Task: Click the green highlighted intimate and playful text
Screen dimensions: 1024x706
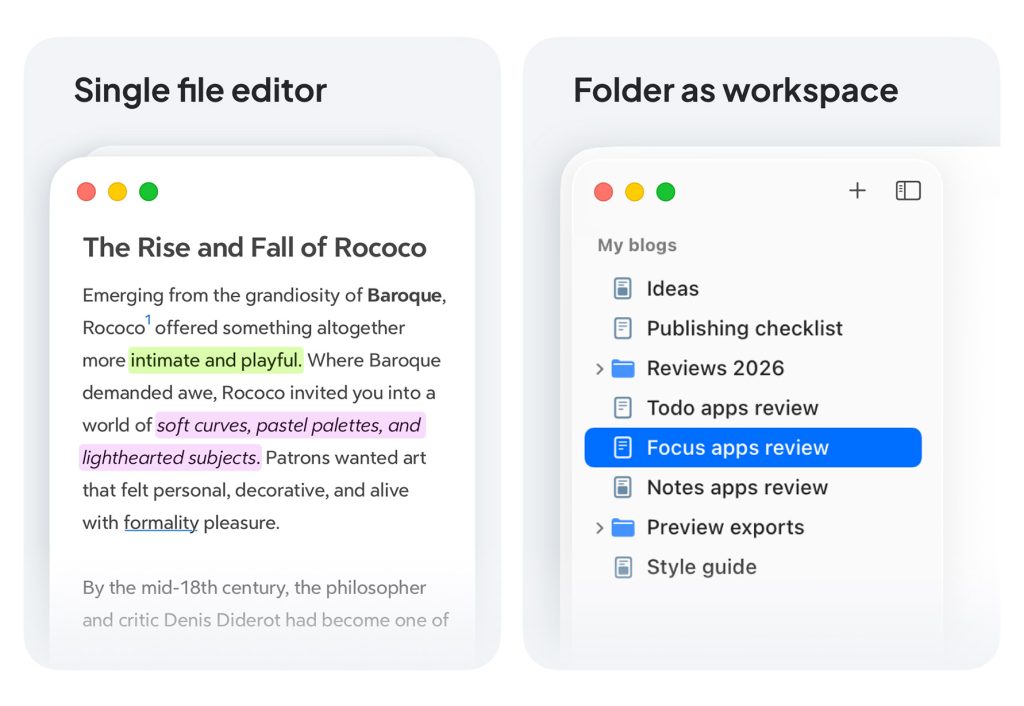Action: pos(216,360)
